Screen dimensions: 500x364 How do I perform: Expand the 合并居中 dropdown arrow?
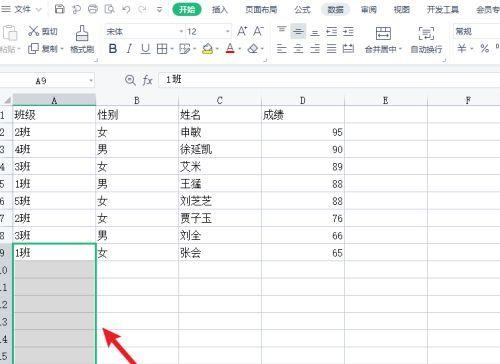pos(400,49)
